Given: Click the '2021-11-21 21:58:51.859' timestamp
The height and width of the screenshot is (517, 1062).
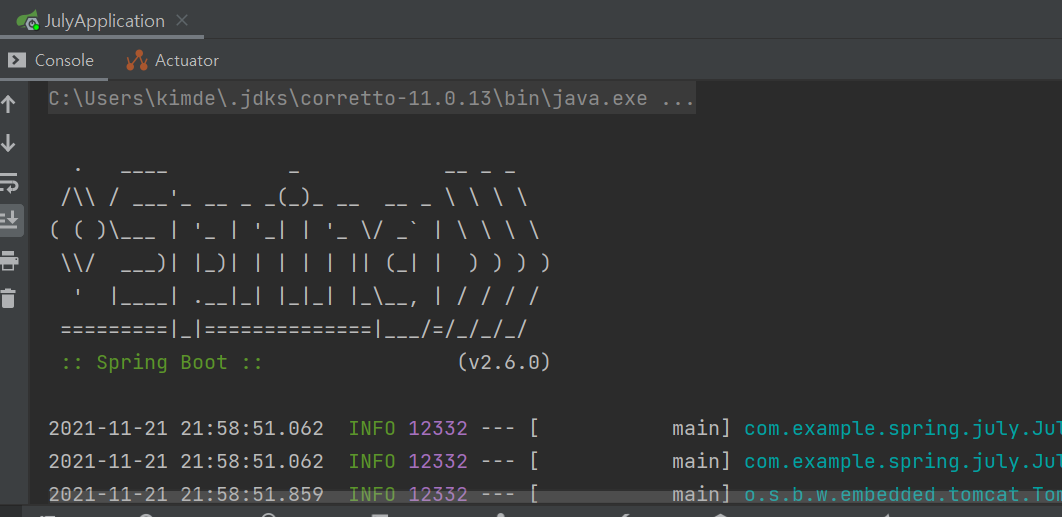Looking at the screenshot, I should 186,494.
